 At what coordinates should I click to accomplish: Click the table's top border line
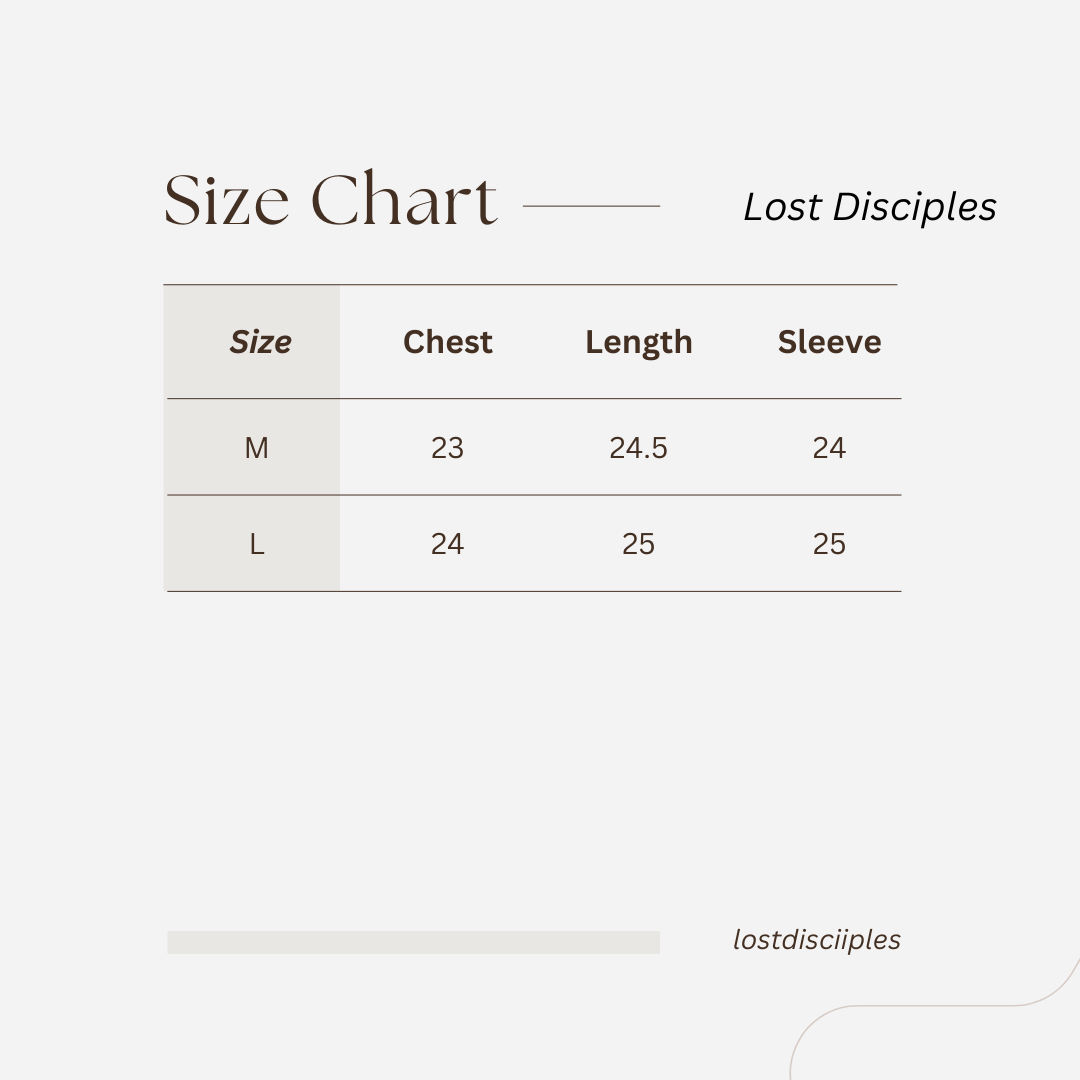[530, 284]
